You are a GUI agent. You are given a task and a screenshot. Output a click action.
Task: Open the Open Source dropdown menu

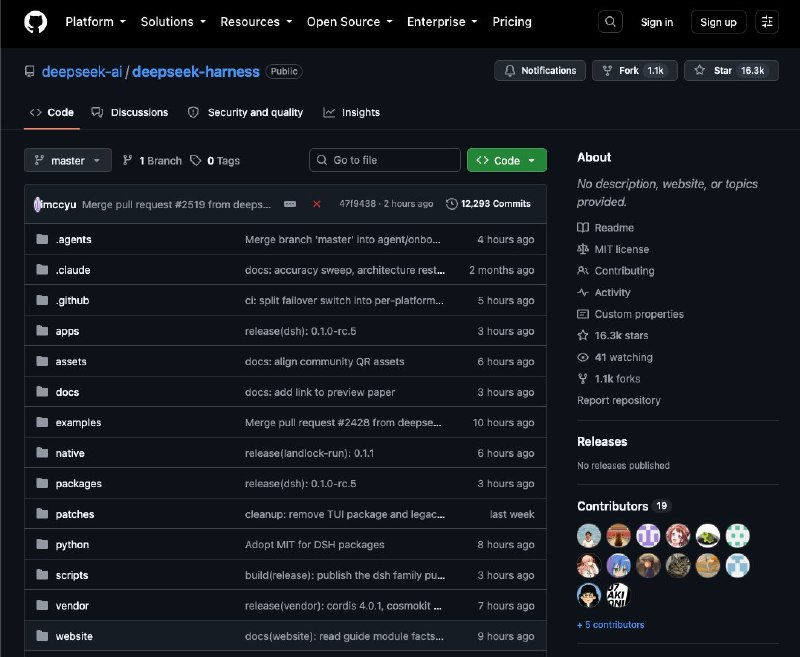point(349,22)
